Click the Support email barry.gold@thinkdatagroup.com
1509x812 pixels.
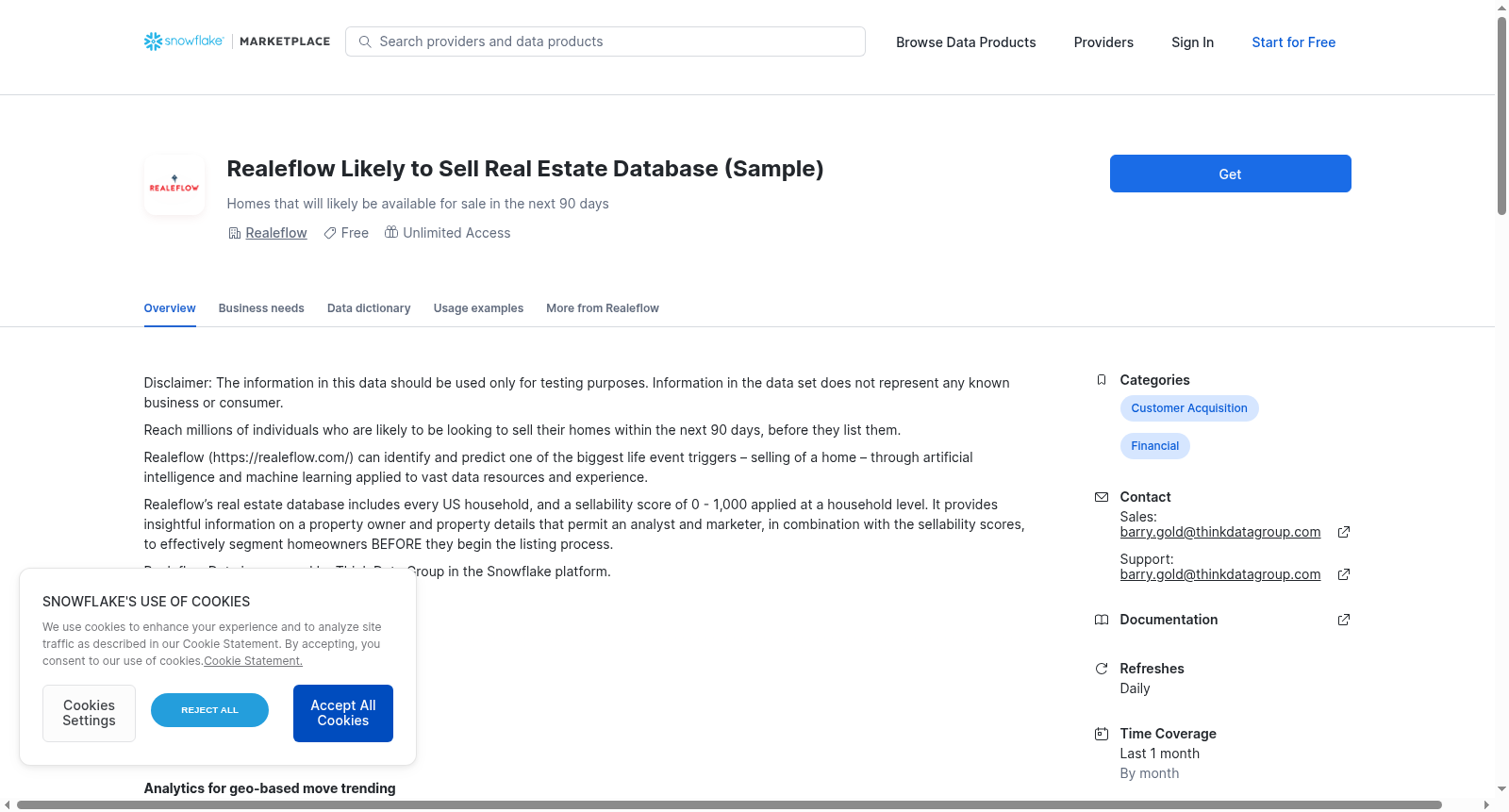1220,574
